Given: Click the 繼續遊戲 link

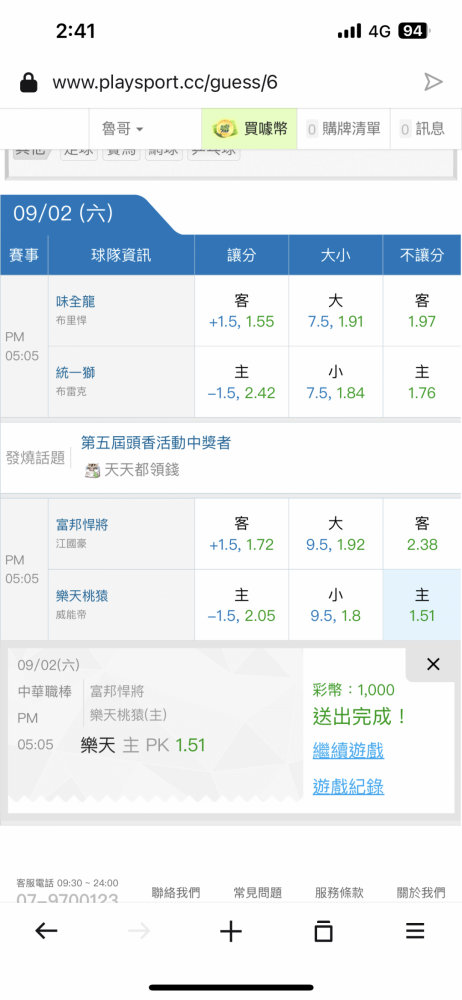Looking at the screenshot, I should point(348,751).
